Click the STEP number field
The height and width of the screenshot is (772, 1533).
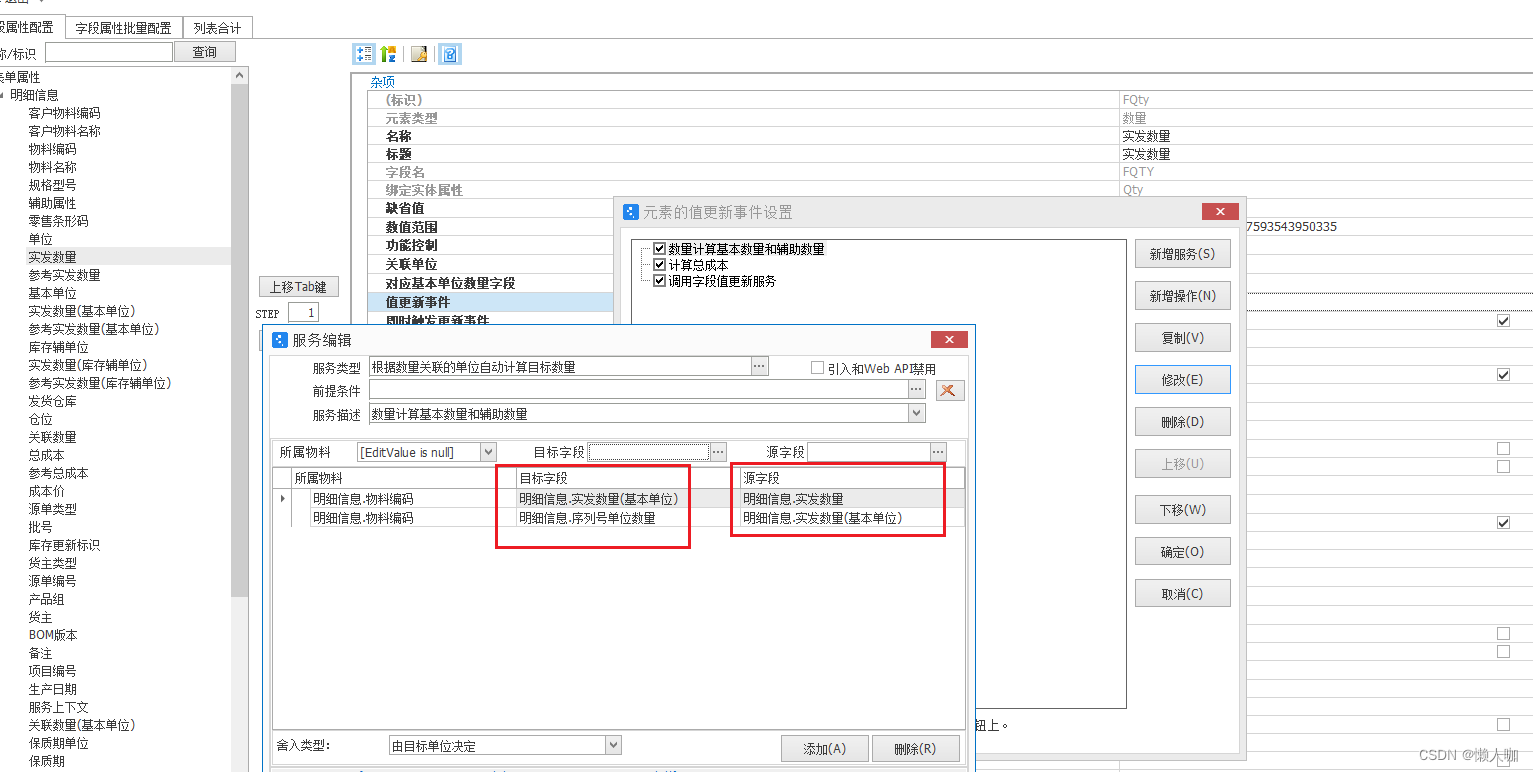click(x=303, y=313)
